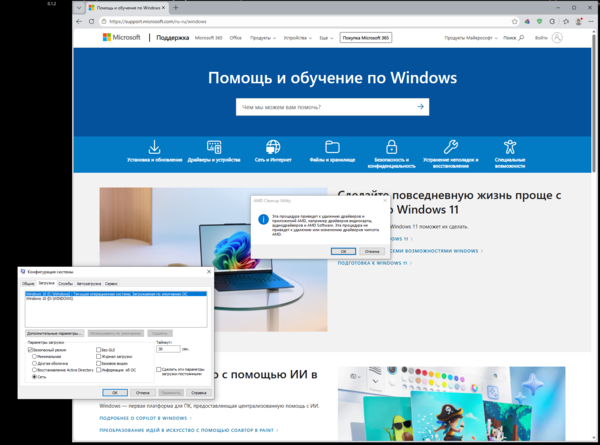Go back with browser back arrow
Screen dimensions: 600x445
point(79,21)
